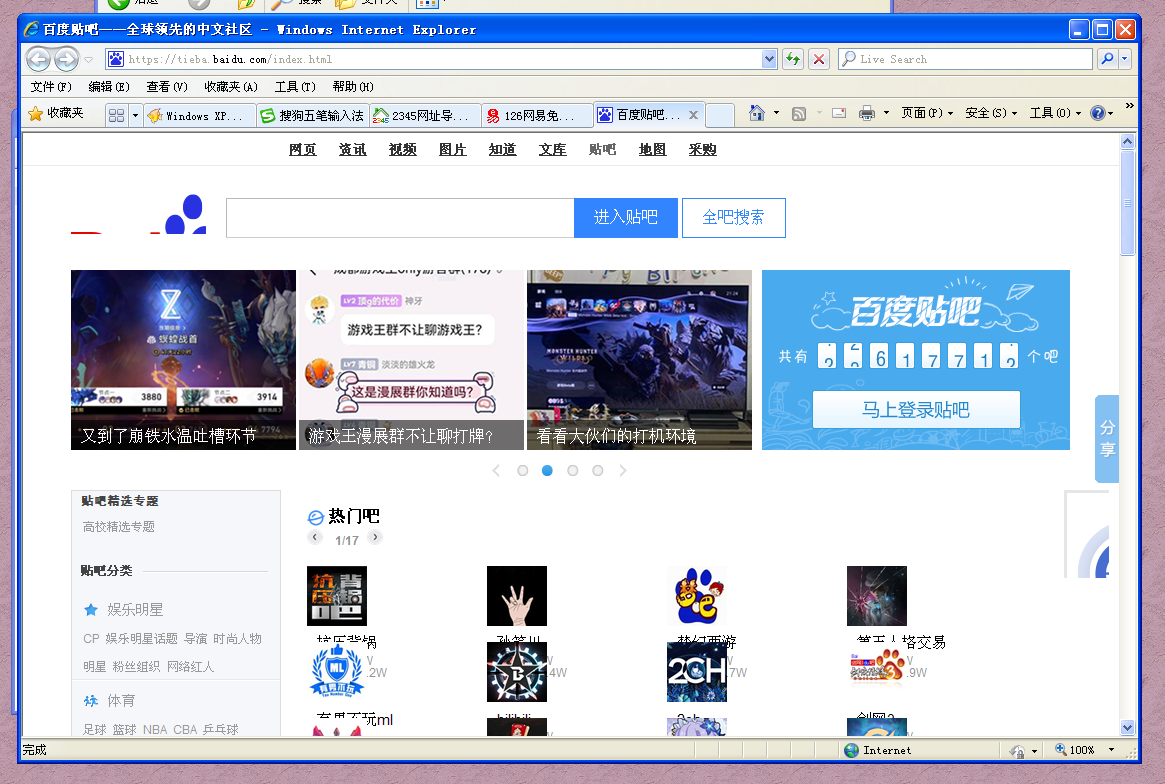This screenshot has height=784, width=1165.
Task: Click the Live Search magnifier button
Action: tap(1107, 59)
